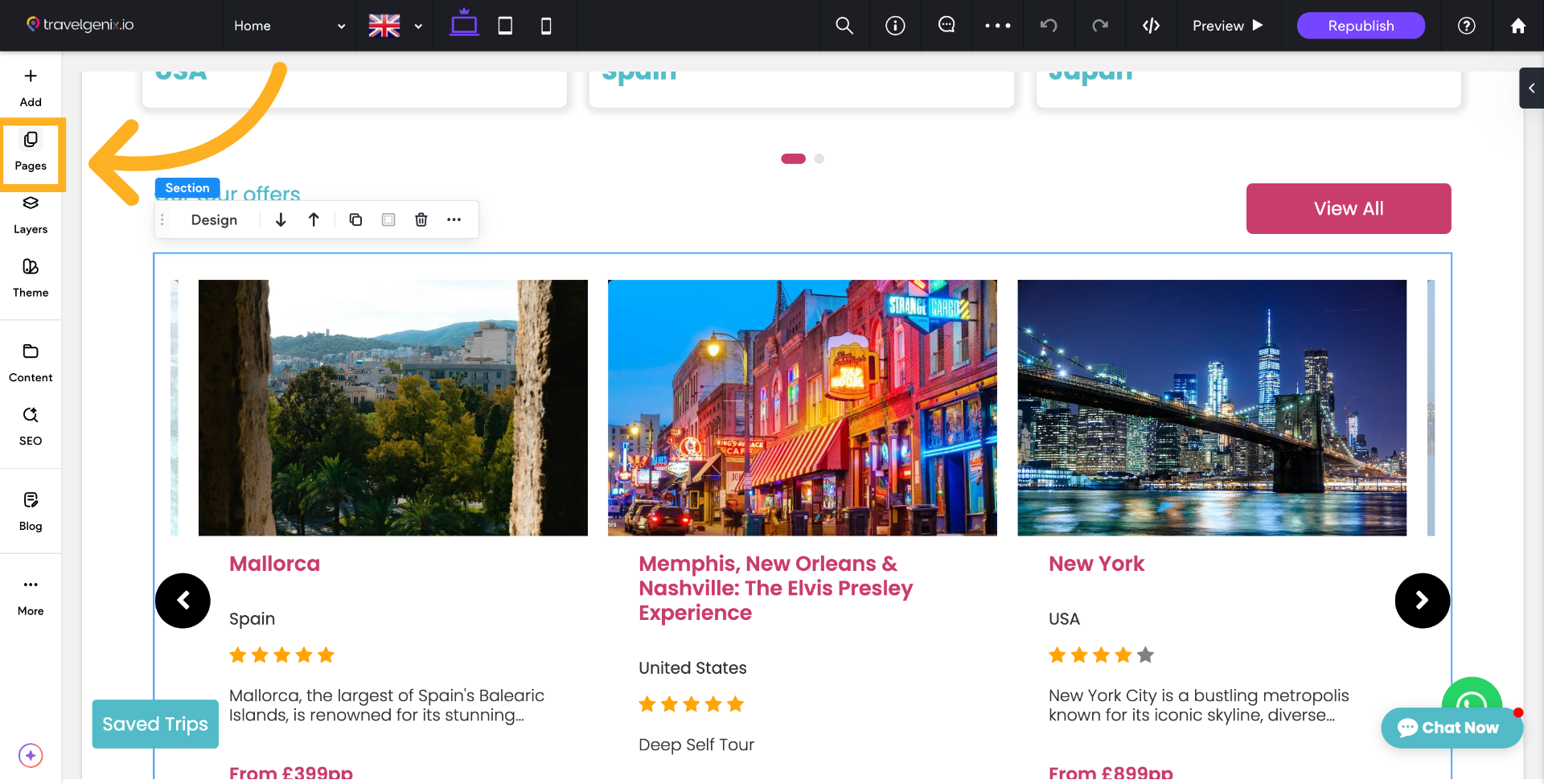Delete the section using trash icon

tap(421, 220)
